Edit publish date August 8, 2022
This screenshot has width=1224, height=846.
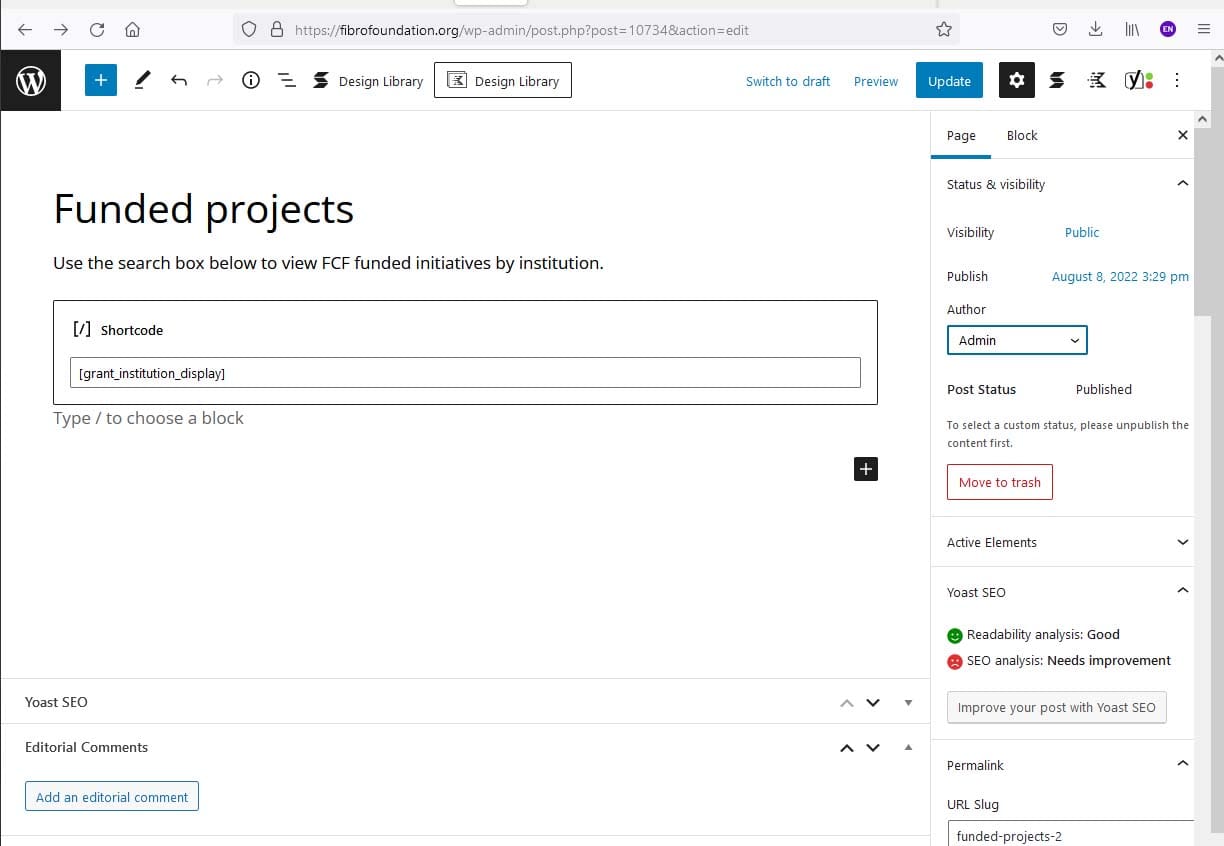click(1120, 276)
